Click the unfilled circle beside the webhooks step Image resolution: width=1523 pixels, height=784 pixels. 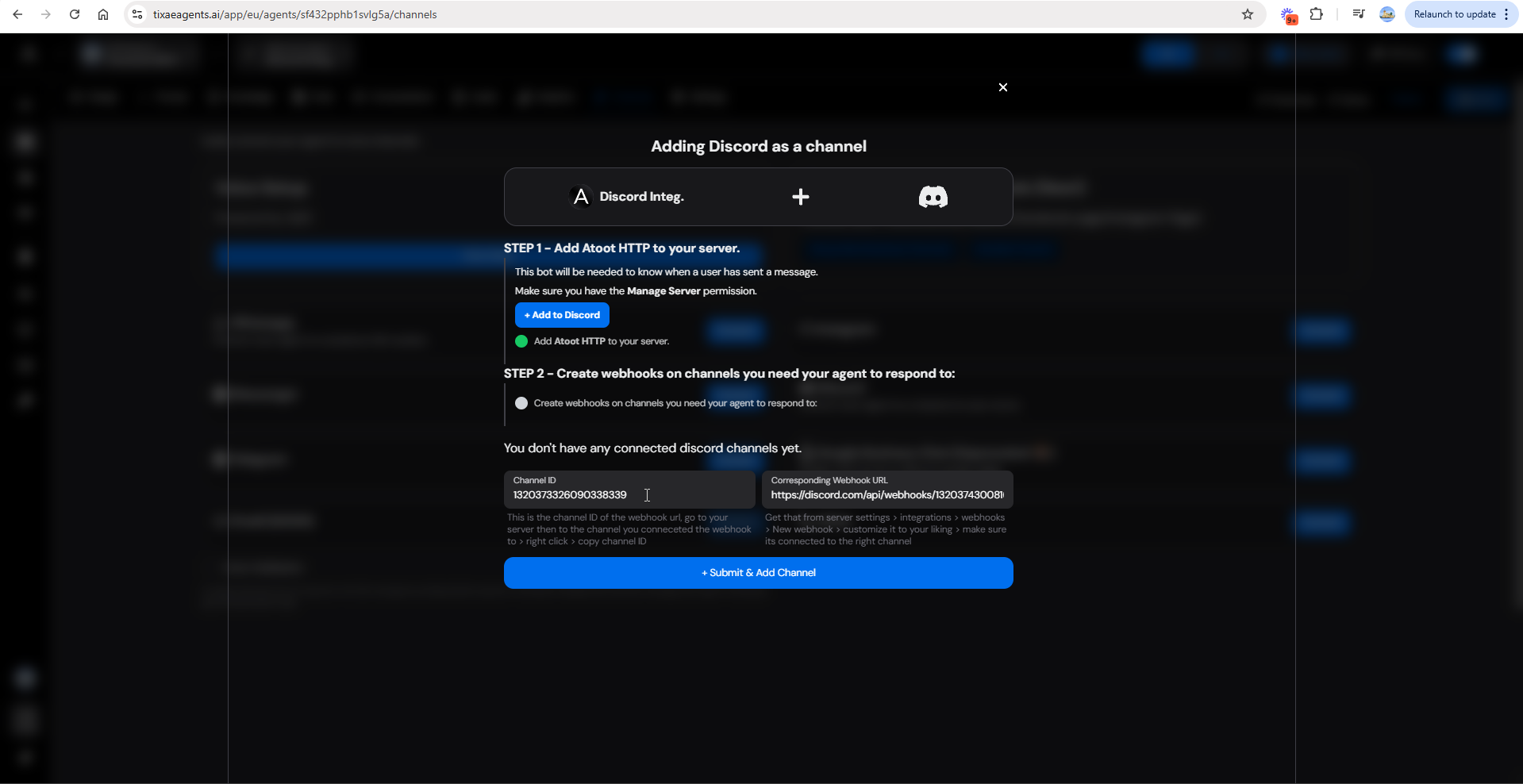(521, 403)
